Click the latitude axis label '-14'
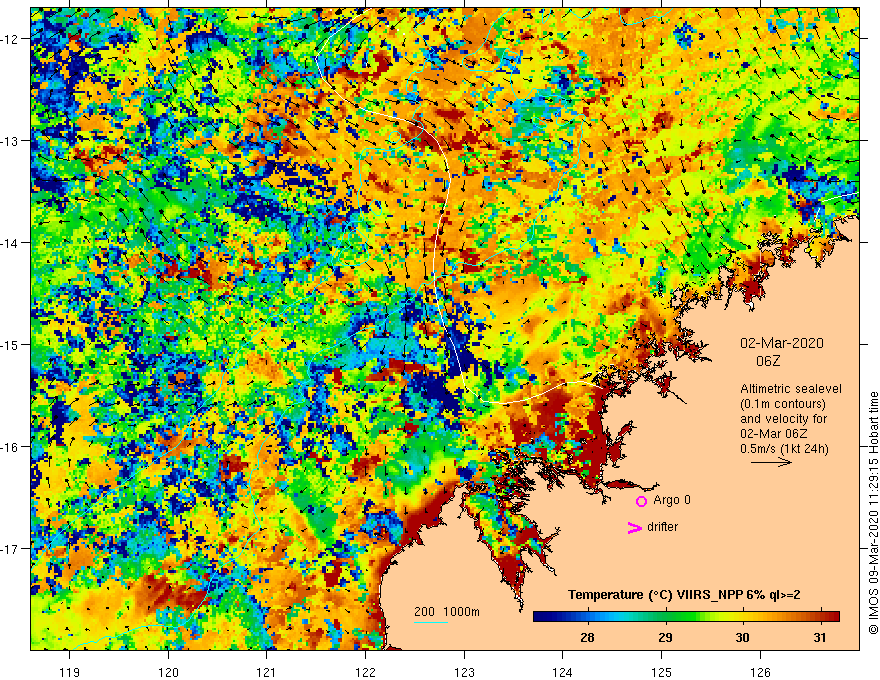The height and width of the screenshot is (680, 880). coord(11,243)
